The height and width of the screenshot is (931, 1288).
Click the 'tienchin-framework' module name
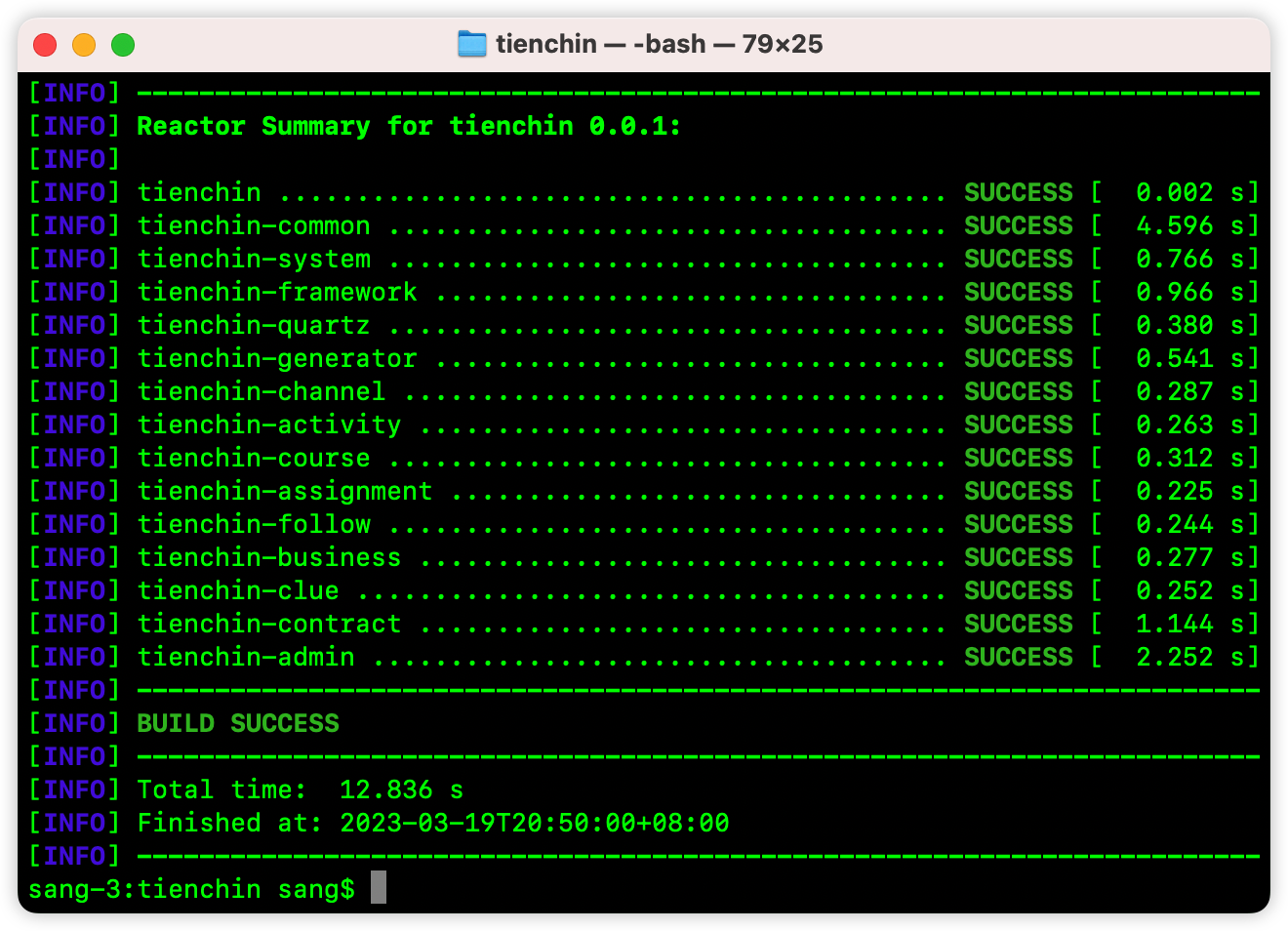coord(277,292)
